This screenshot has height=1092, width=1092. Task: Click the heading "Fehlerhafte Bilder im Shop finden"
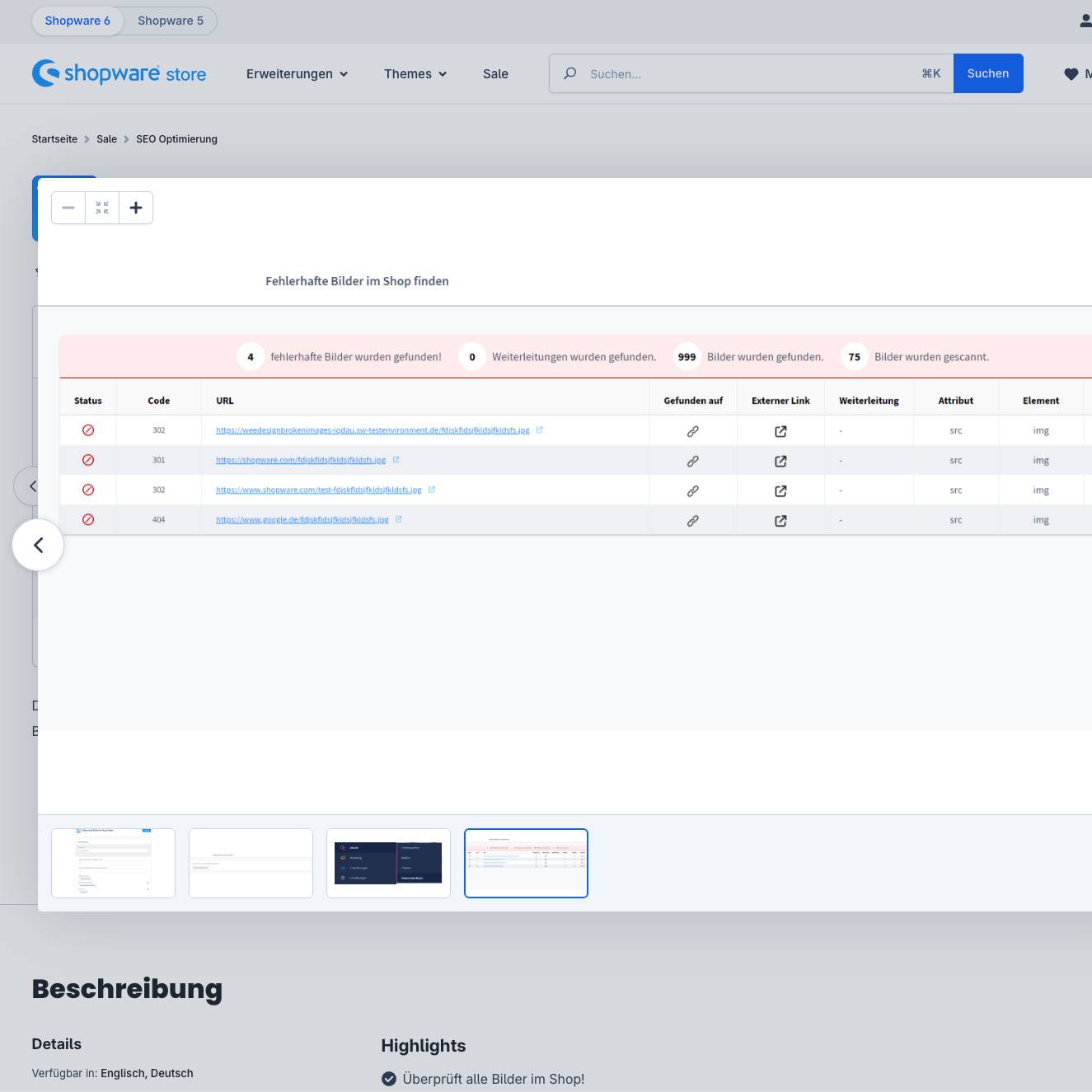tap(357, 281)
